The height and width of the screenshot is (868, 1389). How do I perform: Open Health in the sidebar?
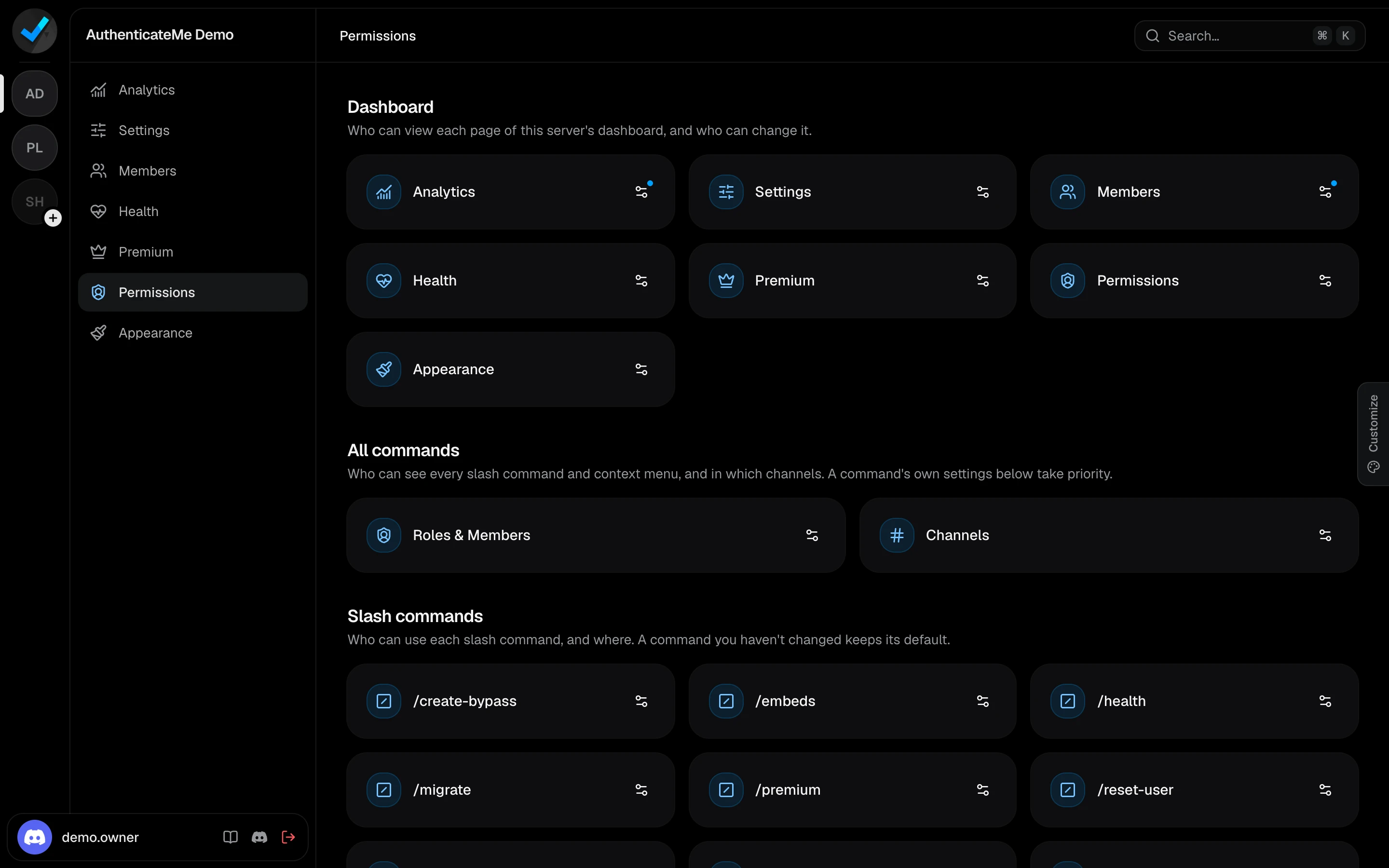pyautogui.click(x=192, y=211)
